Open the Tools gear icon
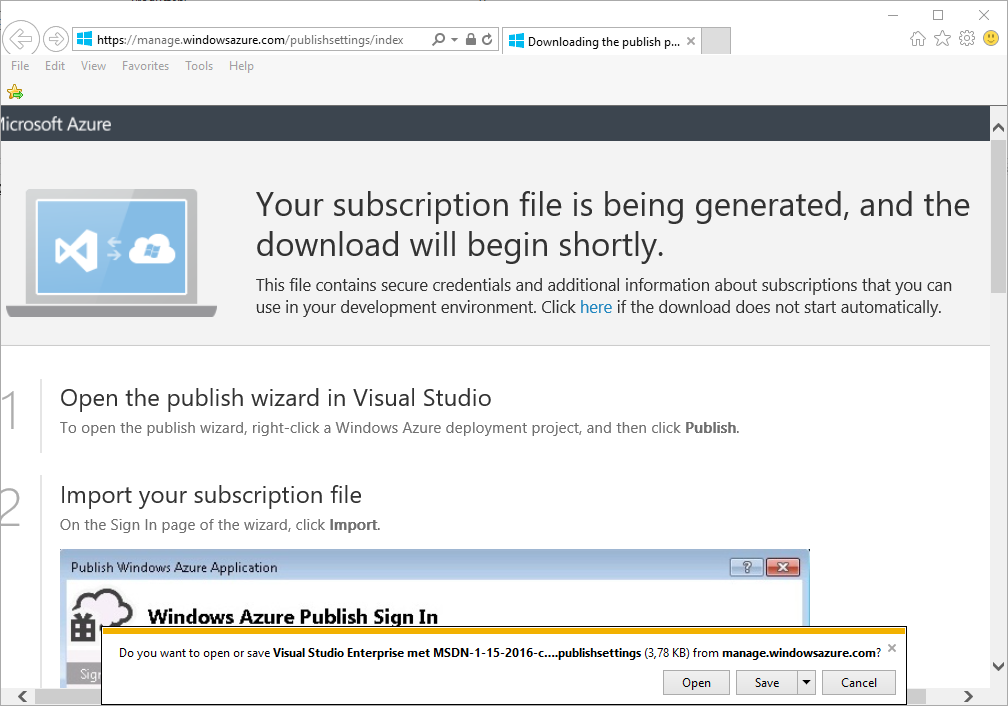1008x706 pixels. click(x=967, y=39)
